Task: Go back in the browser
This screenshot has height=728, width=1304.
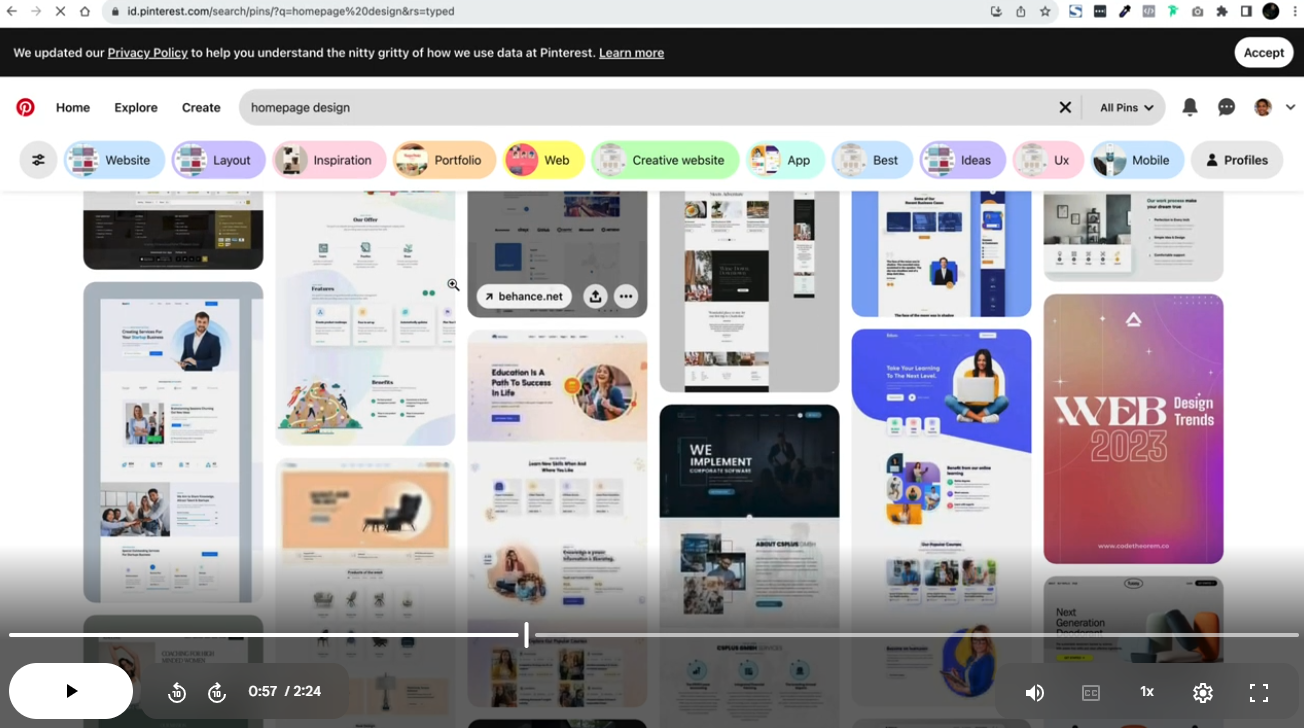Action: click(12, 11)
